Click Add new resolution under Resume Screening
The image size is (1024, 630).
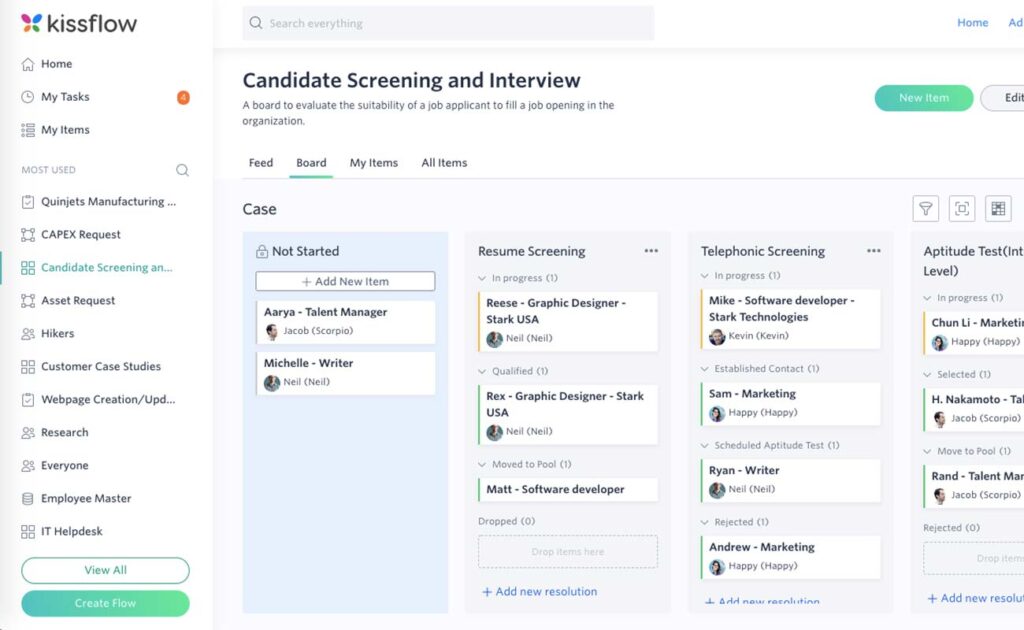tap(540, 592)
